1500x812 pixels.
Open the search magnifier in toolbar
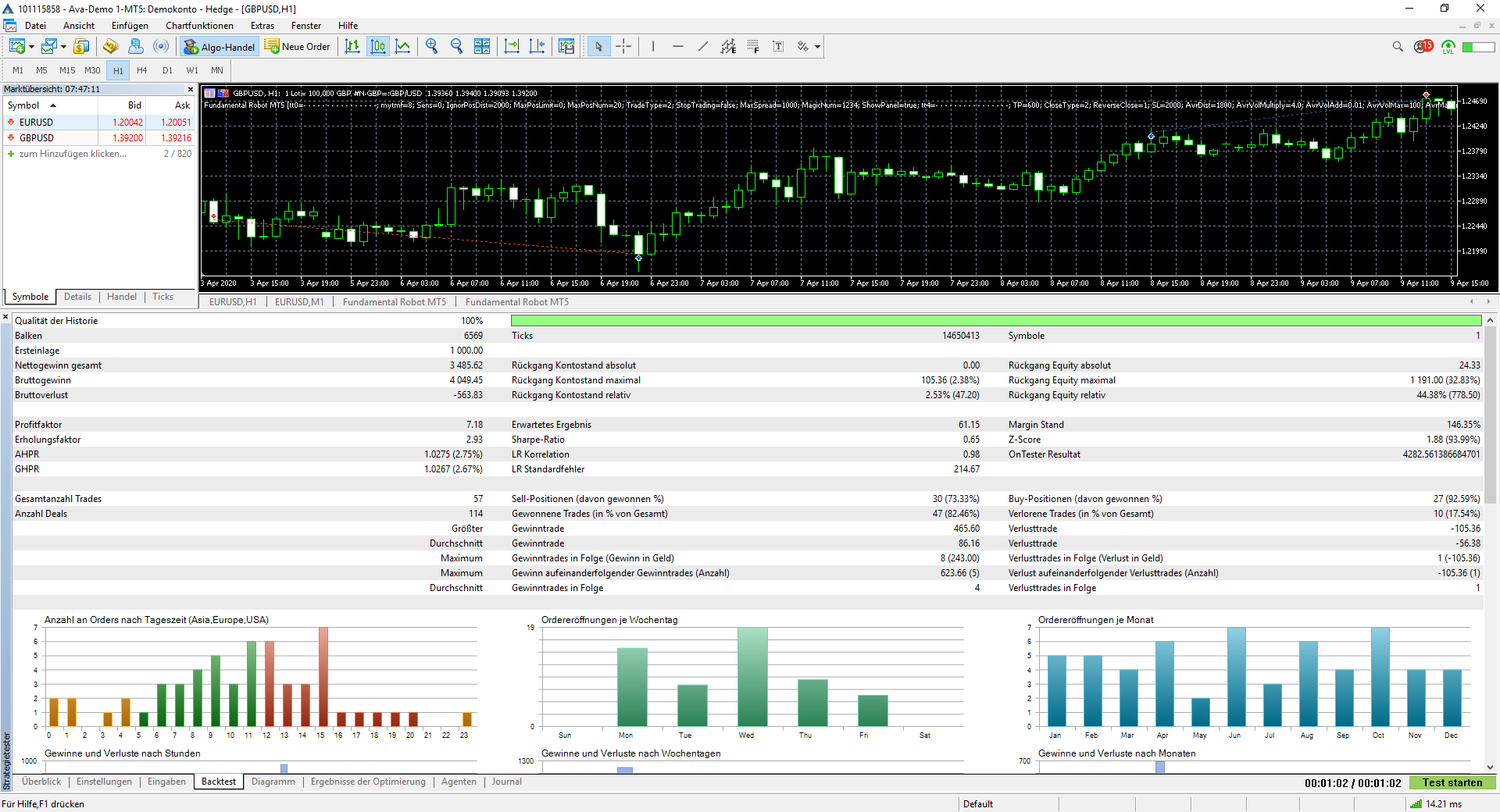click(1398, 47)
